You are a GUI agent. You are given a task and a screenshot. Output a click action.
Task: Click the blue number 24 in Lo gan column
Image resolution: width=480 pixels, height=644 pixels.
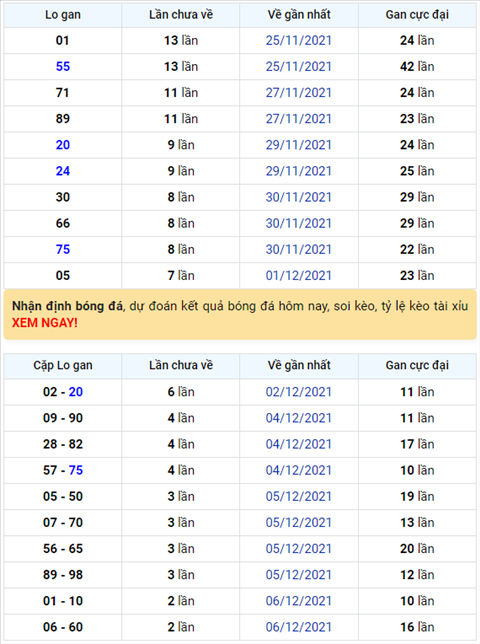63,171
